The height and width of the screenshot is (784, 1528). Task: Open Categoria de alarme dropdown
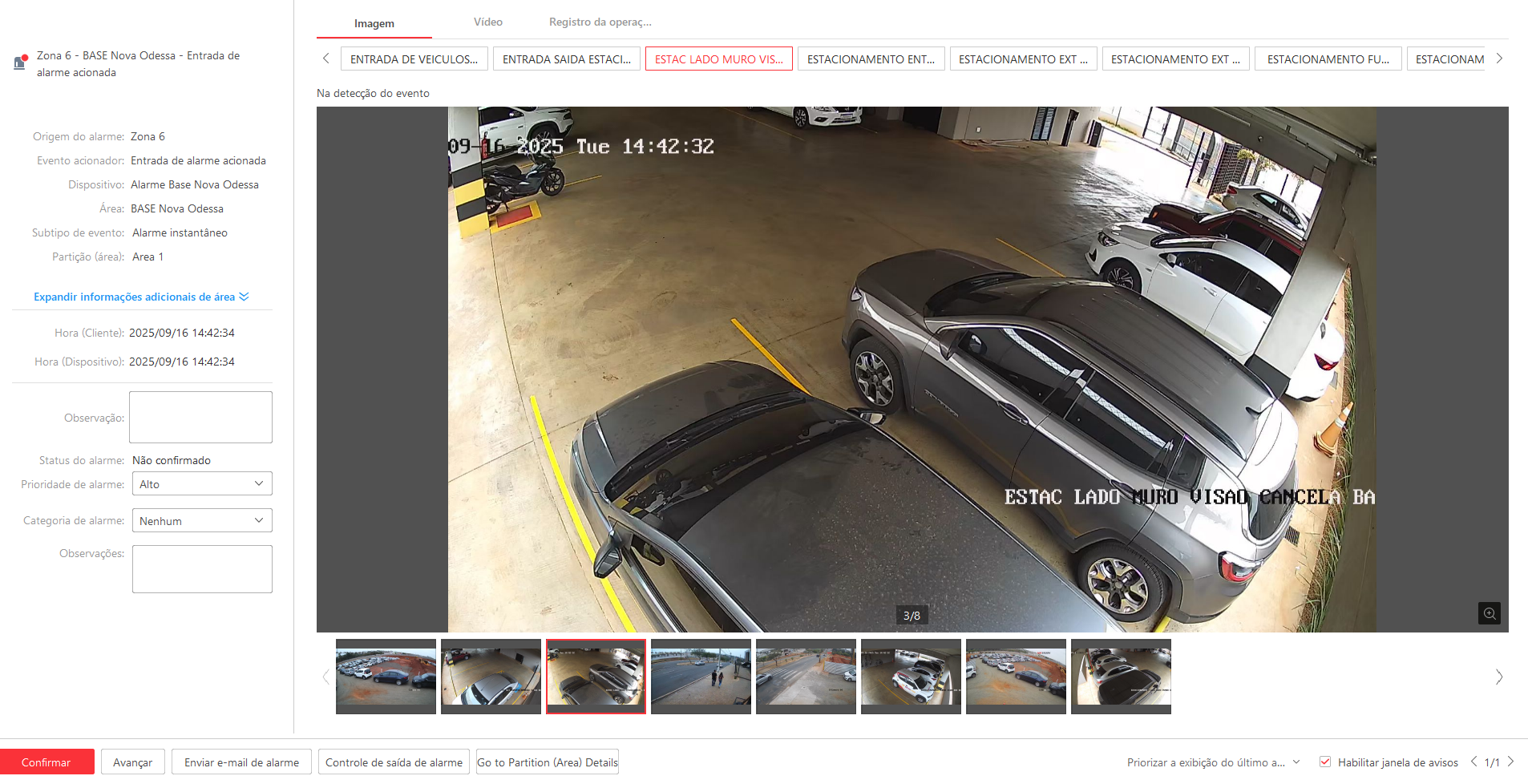201,521
